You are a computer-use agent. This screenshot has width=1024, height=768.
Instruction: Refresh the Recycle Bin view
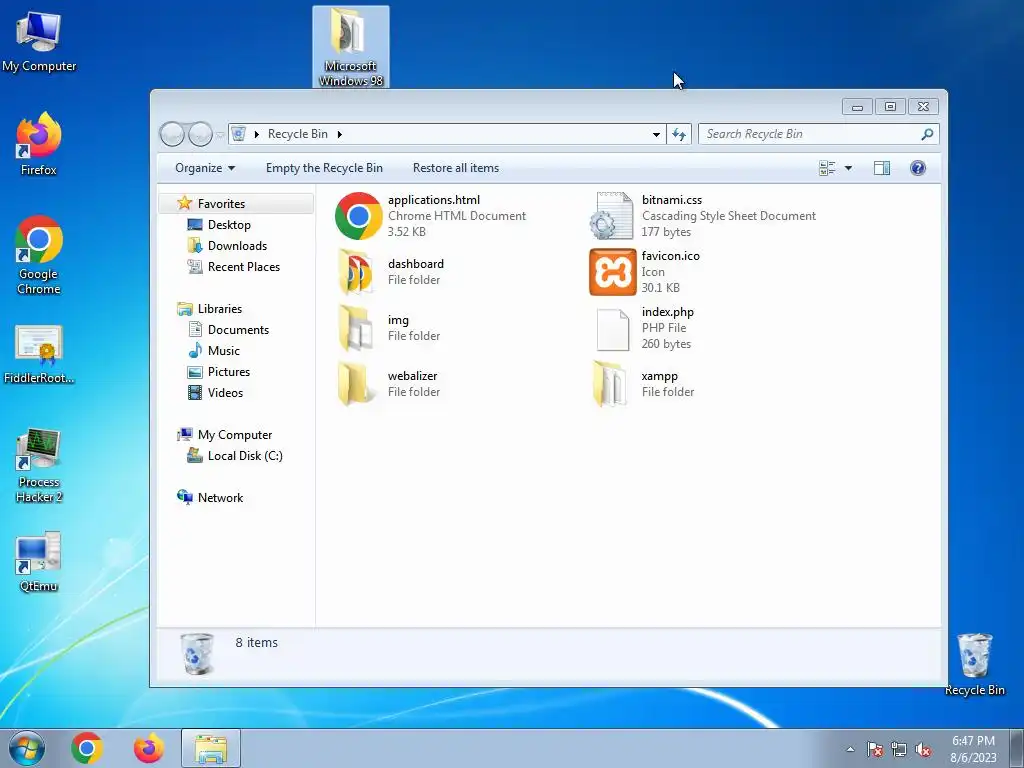click(679, 135)
